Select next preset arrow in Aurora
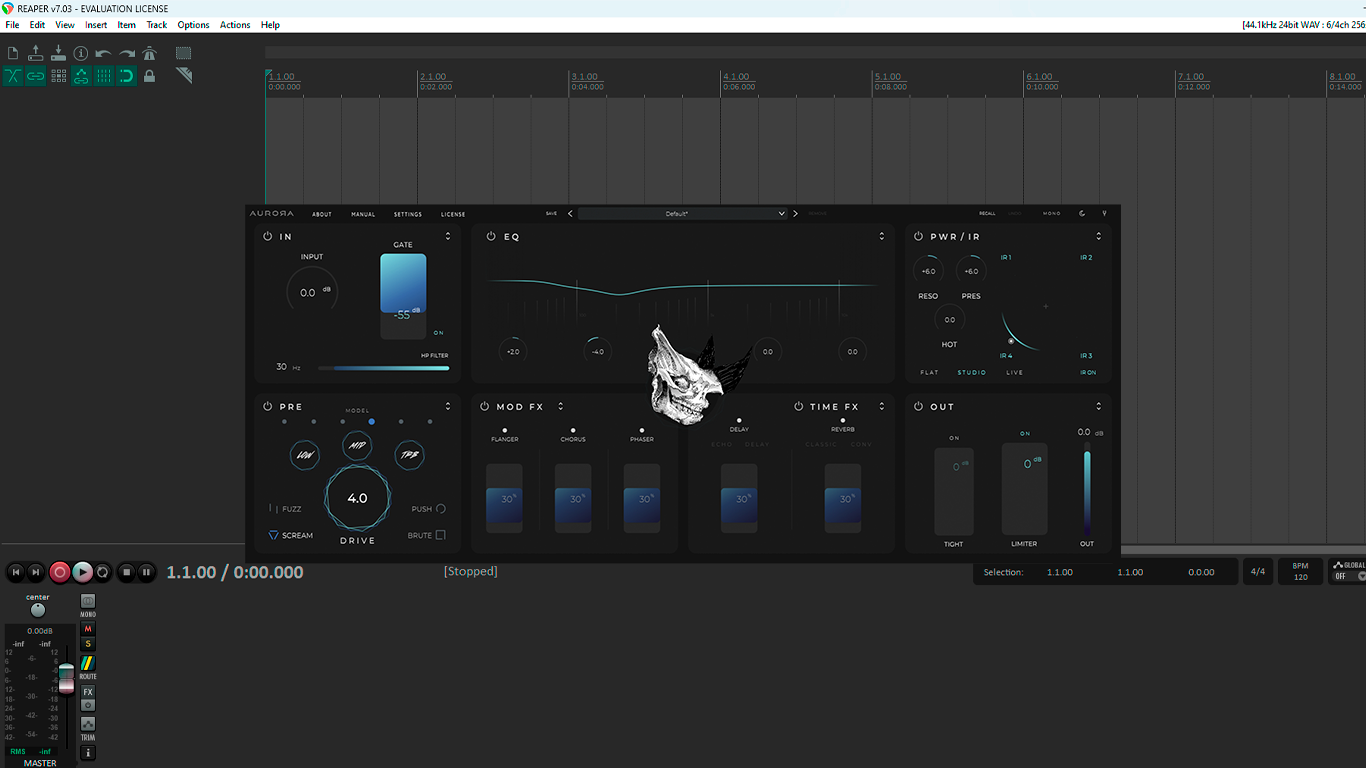 point(796,213)
